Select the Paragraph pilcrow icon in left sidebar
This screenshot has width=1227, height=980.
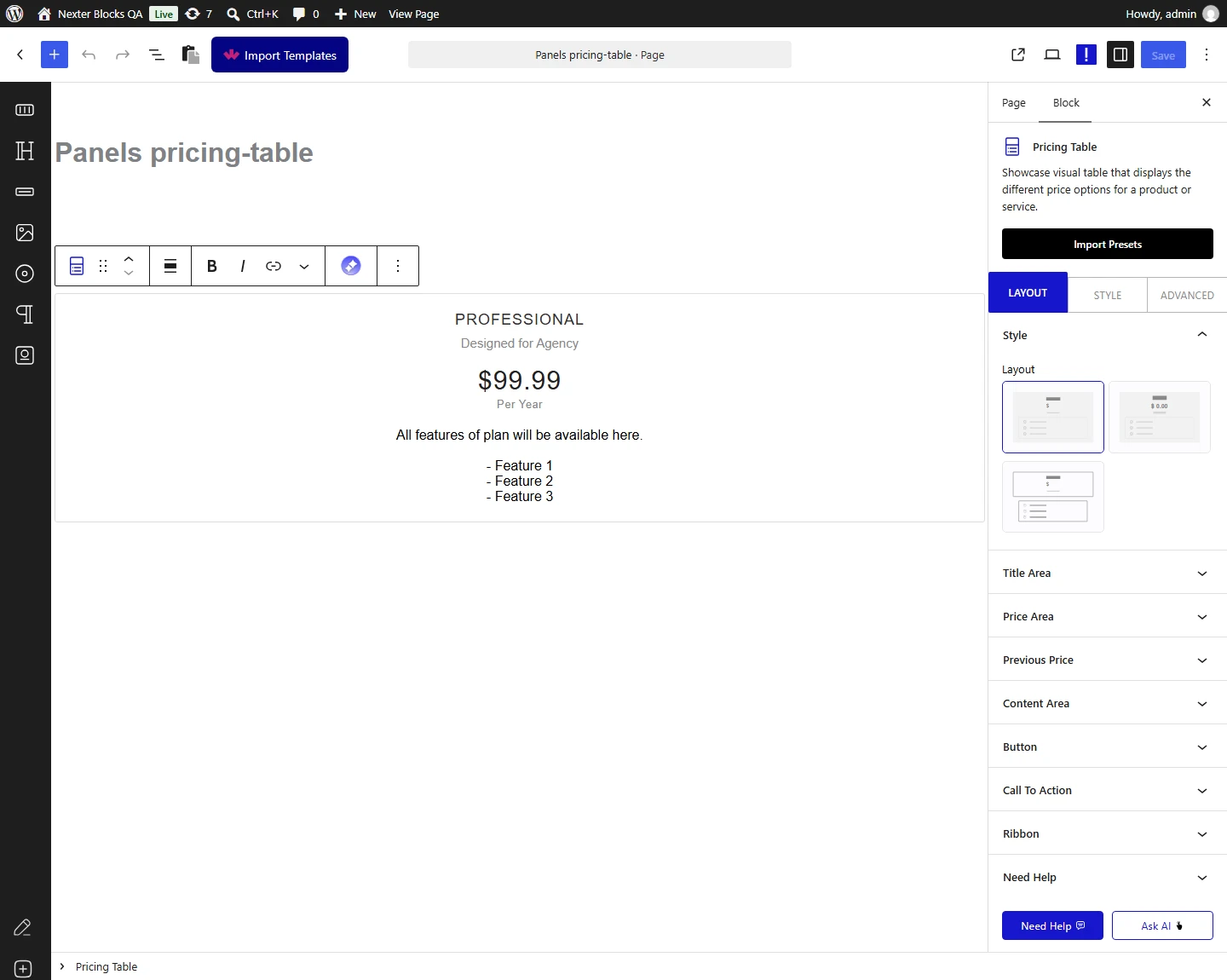point(25,314)
